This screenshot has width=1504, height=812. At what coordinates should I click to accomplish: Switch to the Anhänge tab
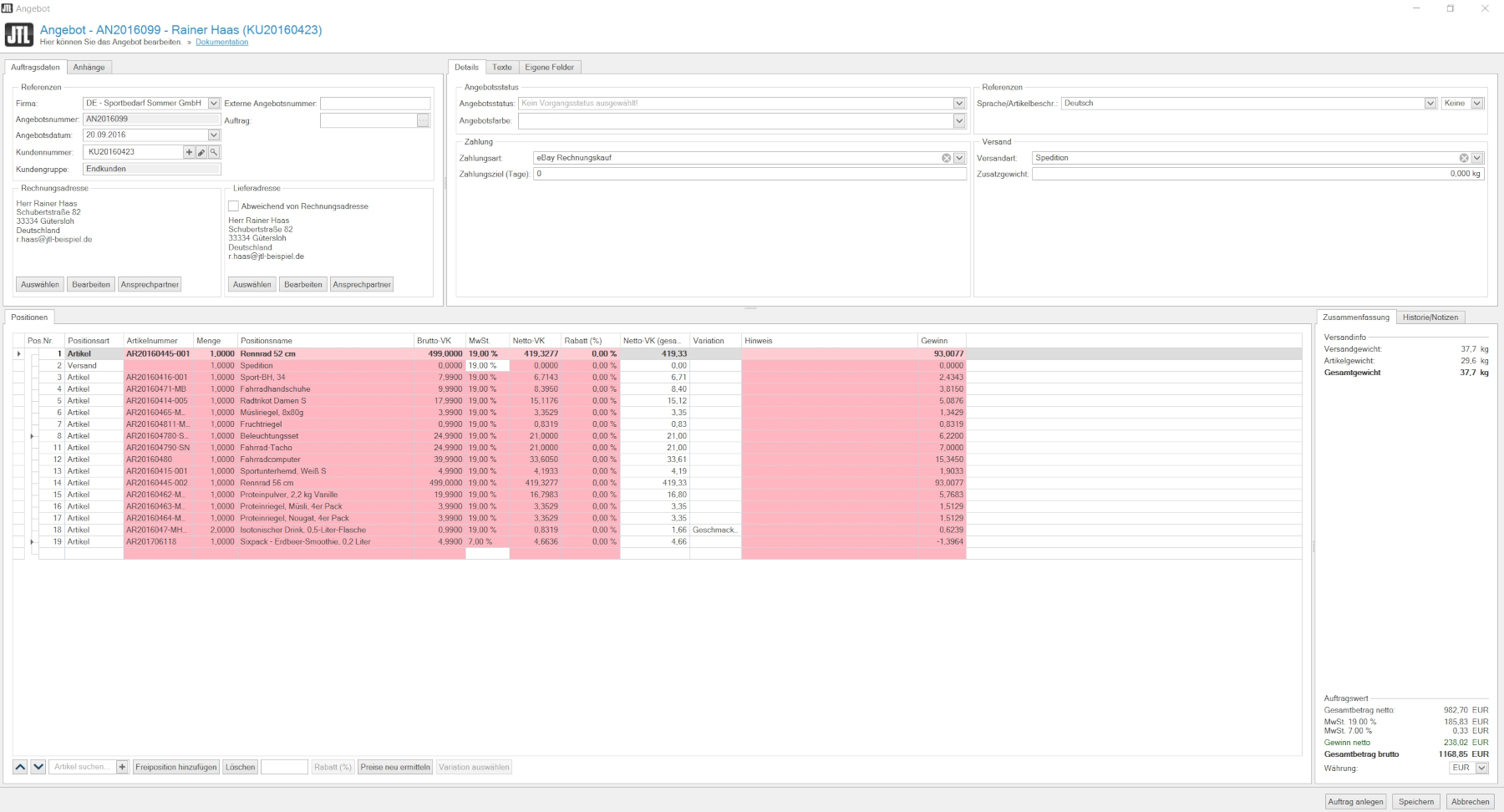pyautogui.click(x=89, y=68)
